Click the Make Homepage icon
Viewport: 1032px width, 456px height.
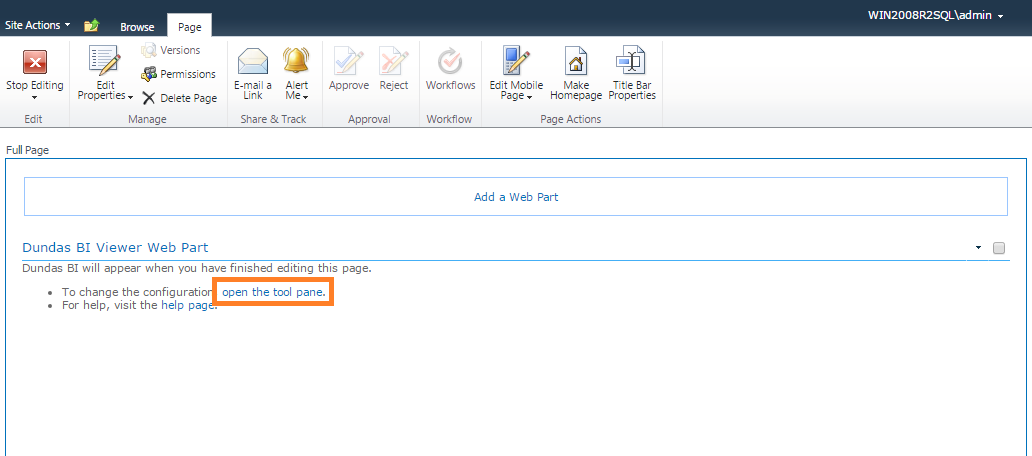[576, 61]
